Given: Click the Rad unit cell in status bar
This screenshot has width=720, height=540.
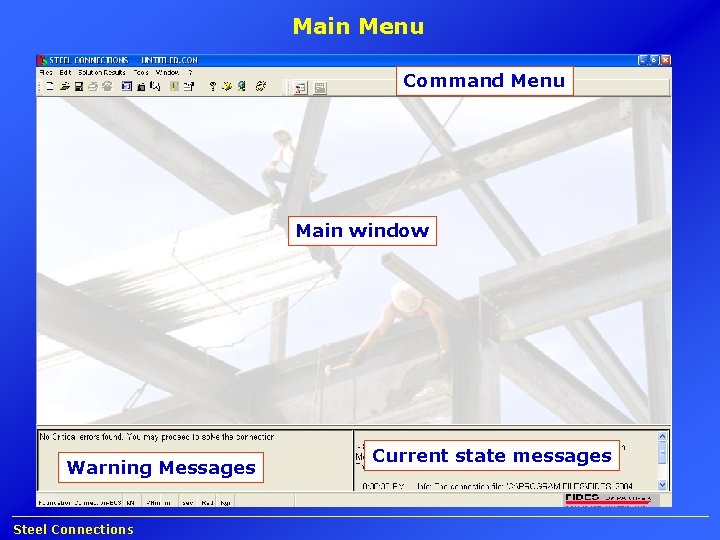Looking at the screenshot, I should click(207, 503).
